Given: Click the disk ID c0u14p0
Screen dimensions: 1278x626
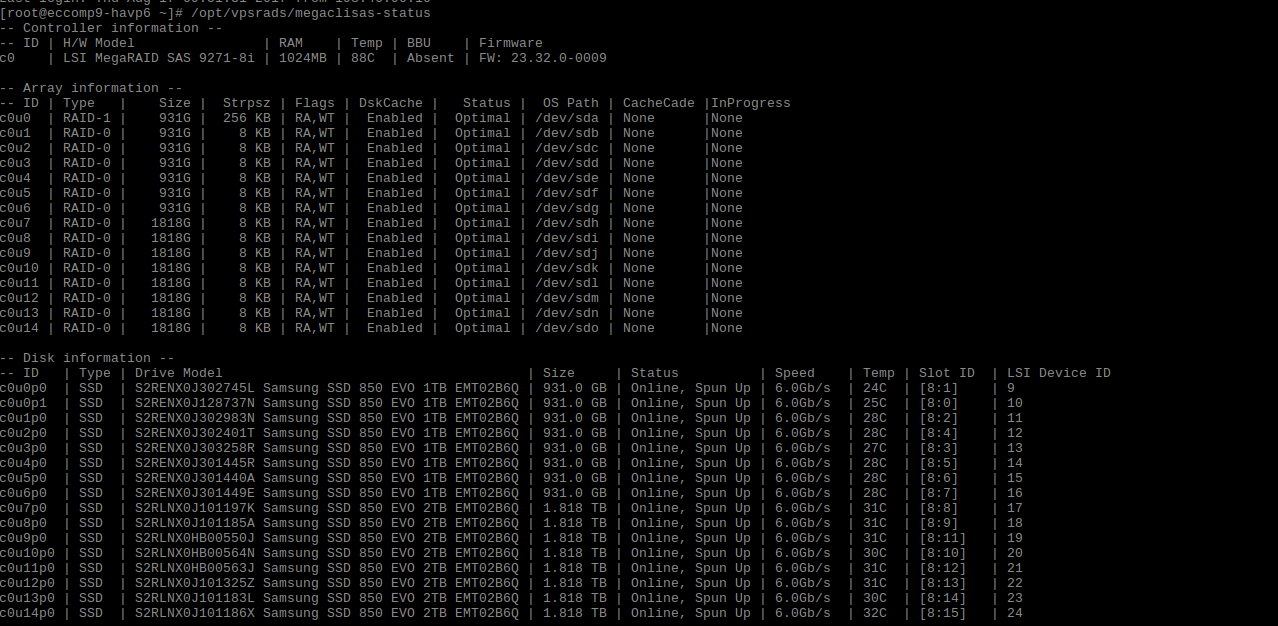Looking at the screenshot, I should [30, 613].
